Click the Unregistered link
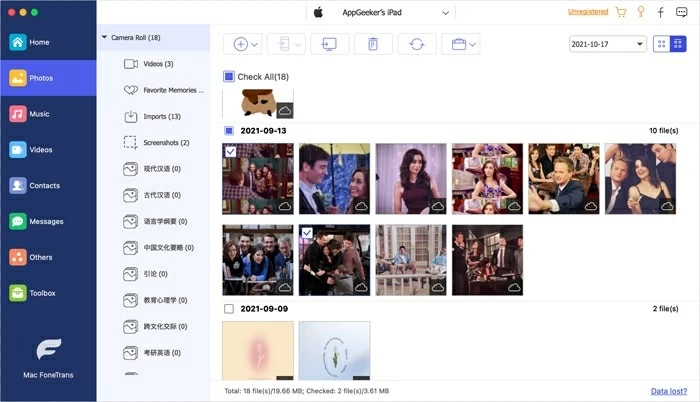 click(x=588, y=13)
